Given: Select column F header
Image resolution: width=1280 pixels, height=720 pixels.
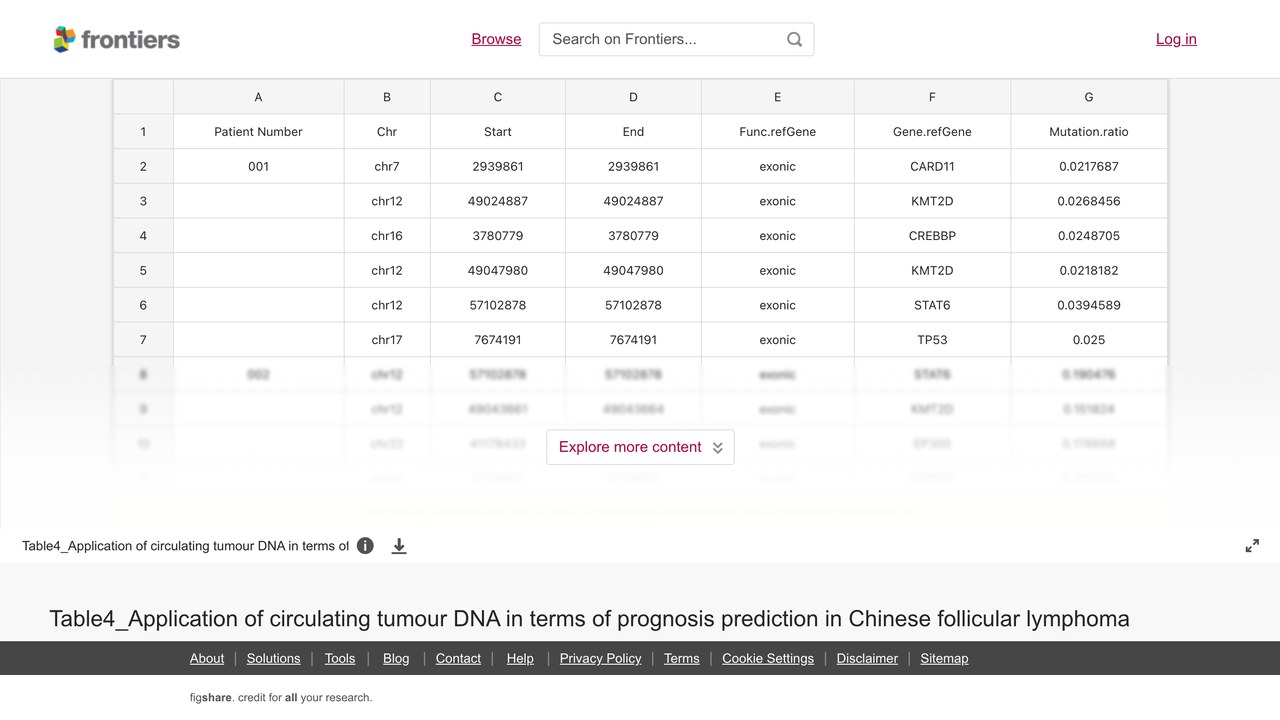Looking at the screenshot, I should pos(932,97).
